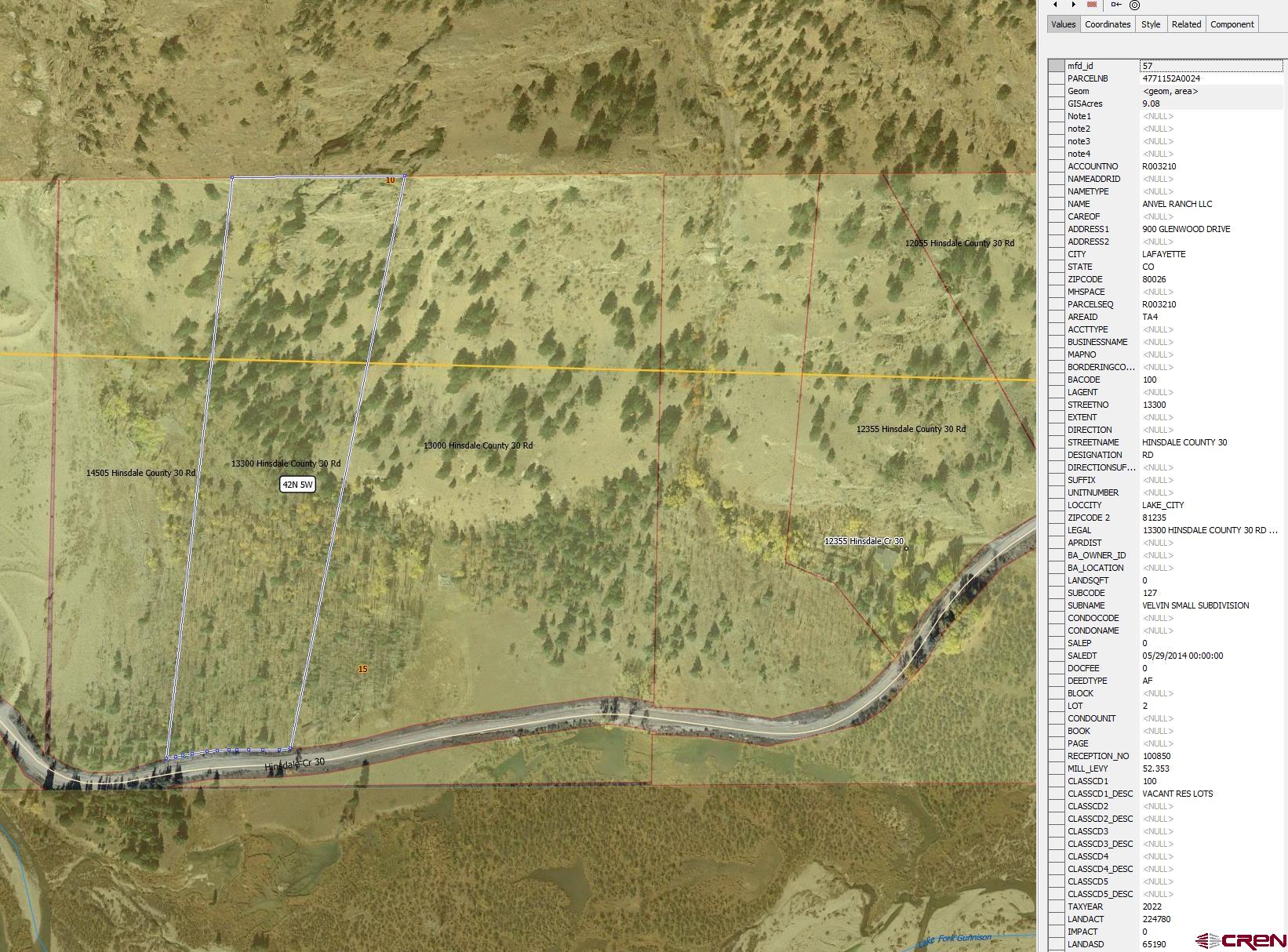Click the SUBNAME value VELVIN SMALL SUBDIVISION
Image resolution: width=1288 pixels, height=952 pixels.
click(x=1195, y=605)
